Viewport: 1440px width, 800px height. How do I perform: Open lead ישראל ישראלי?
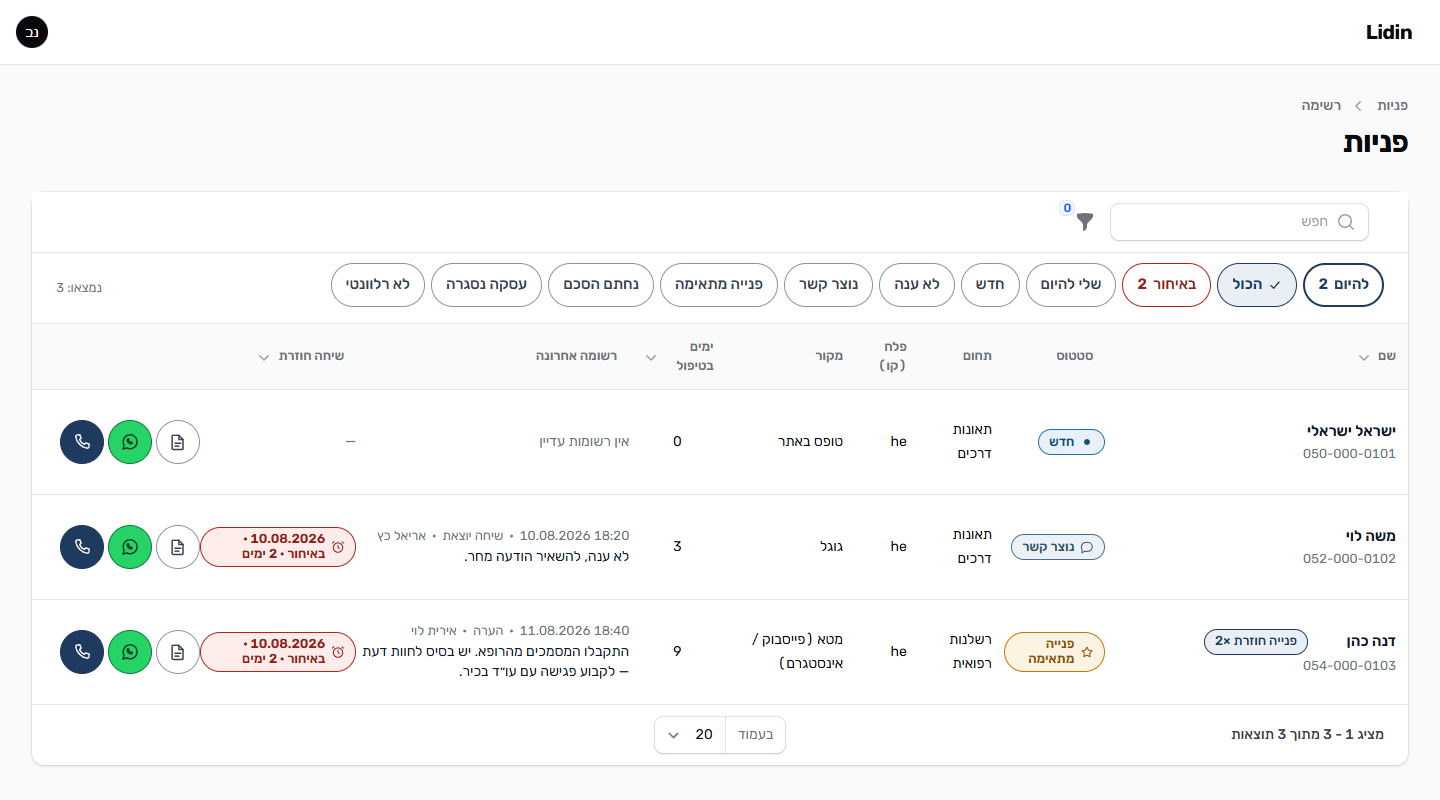click(1351, 431)
